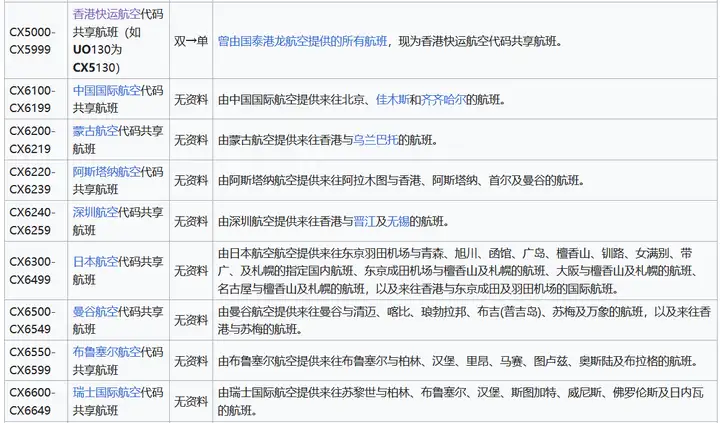The height and width of the screenshot is (423, 720).
Task: Open the 阿斯塔纳航空 link
Action: (107, 172)
